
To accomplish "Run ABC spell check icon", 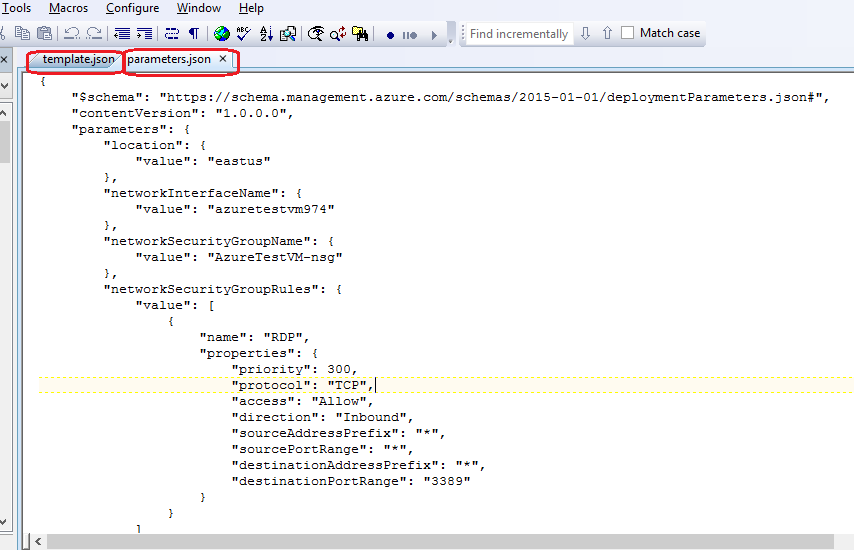I will 243,34.
